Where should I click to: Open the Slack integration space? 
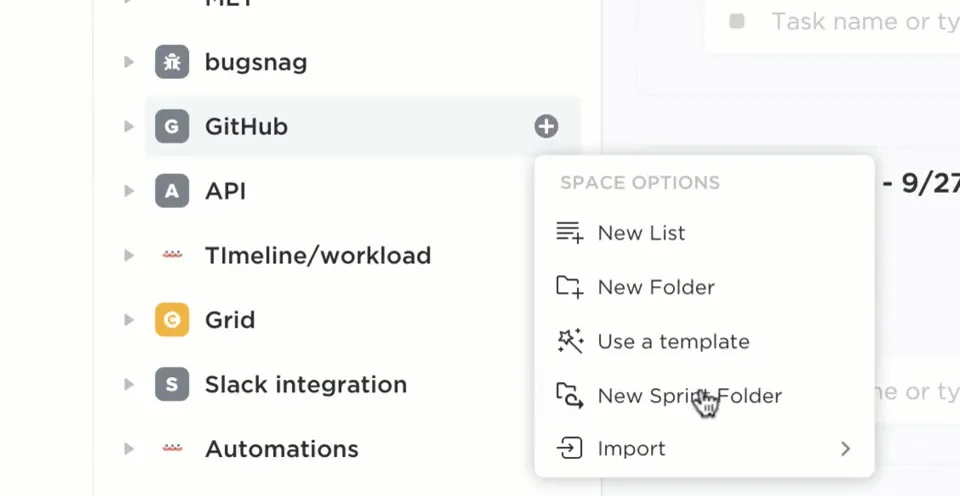pyautogui.click(x=306, y=384)
